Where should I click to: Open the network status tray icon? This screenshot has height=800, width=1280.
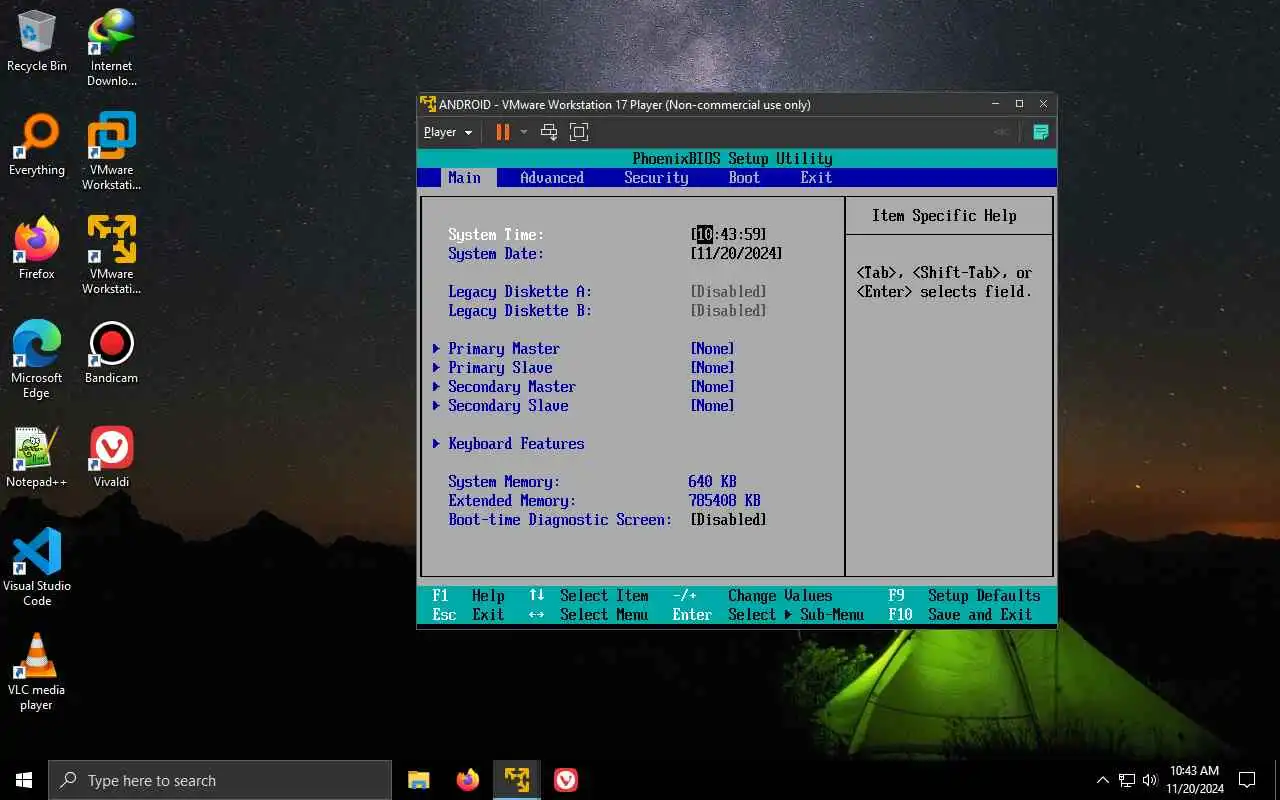coord(1127,780)
